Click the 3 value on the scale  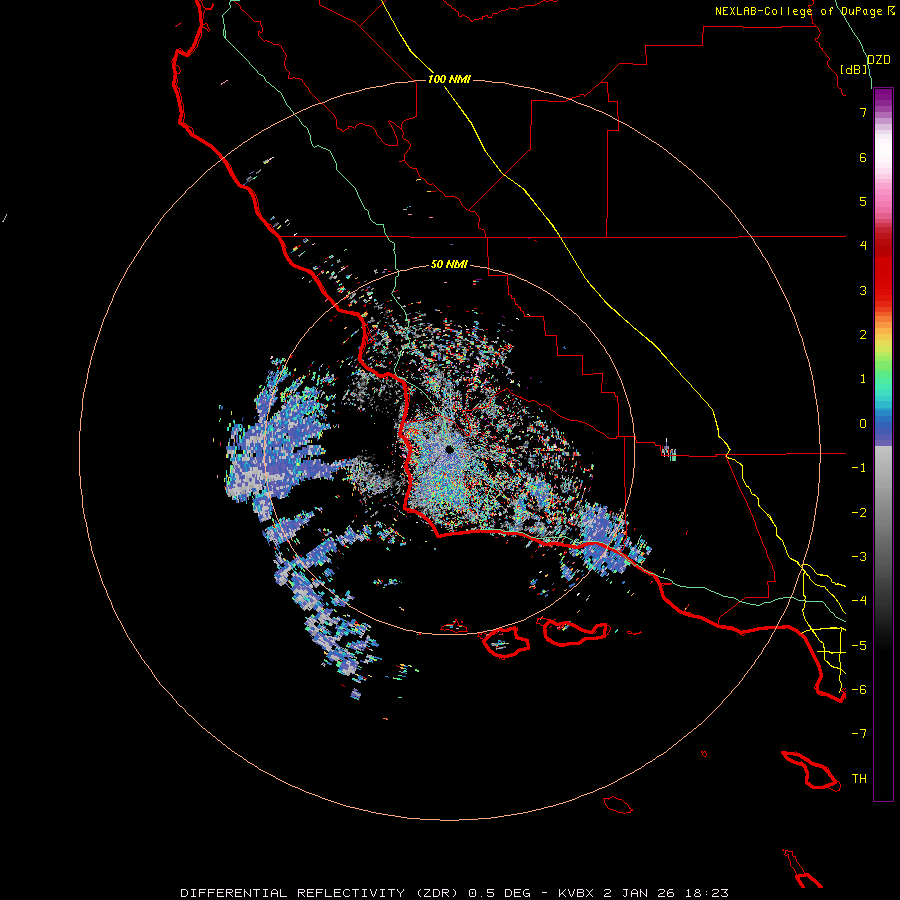[863, 290]
